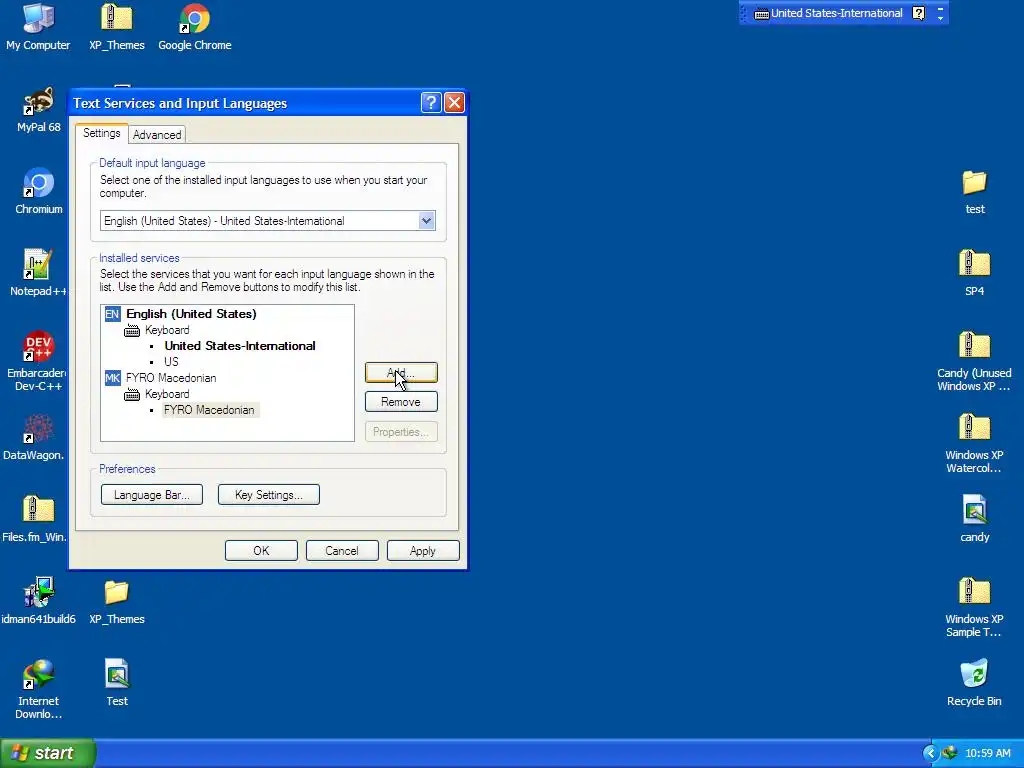The width and height of the screenshot is (1024, 768).
Task: Select Keyboard node under English
Action: [167, 330]
